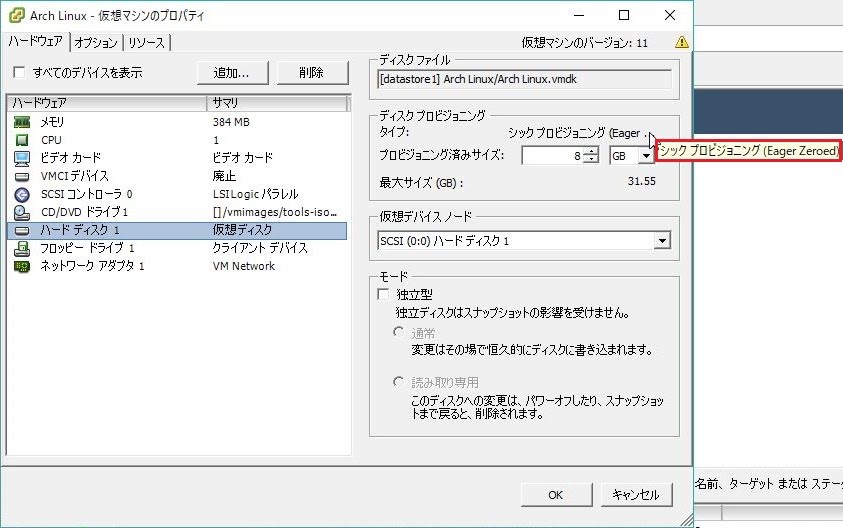The height and width of the screenshot is (528, 843).
Task: Maximize the properties dialog window
Action: click(x=624, y=15)
